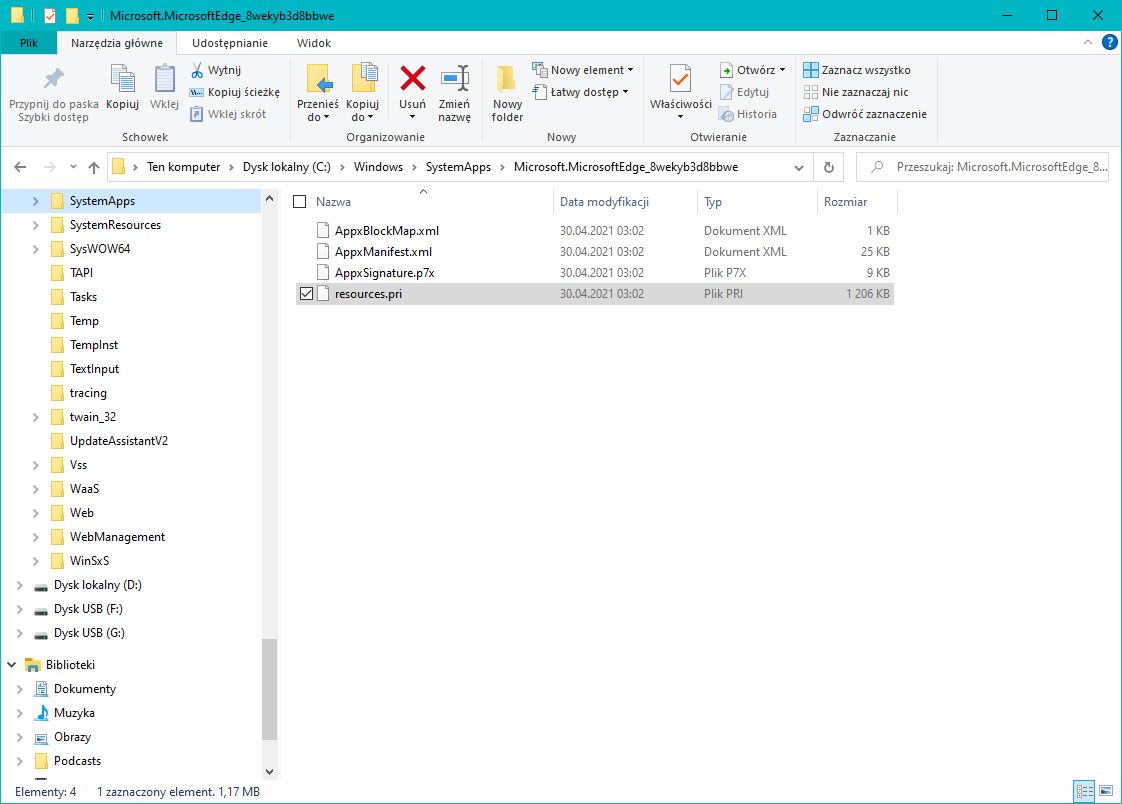Click the Kopiuj clipboard icon

122,79
